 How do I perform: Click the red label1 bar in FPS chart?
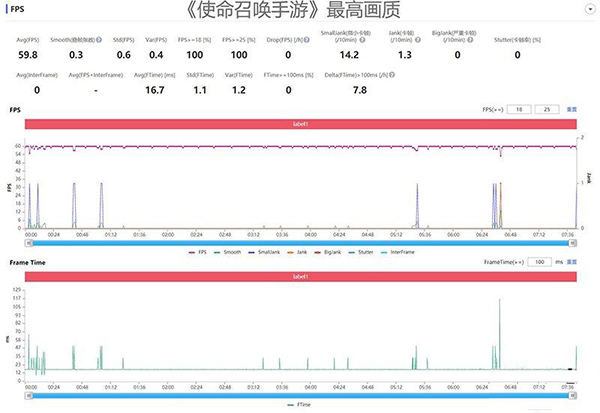(x=300, y=123)
